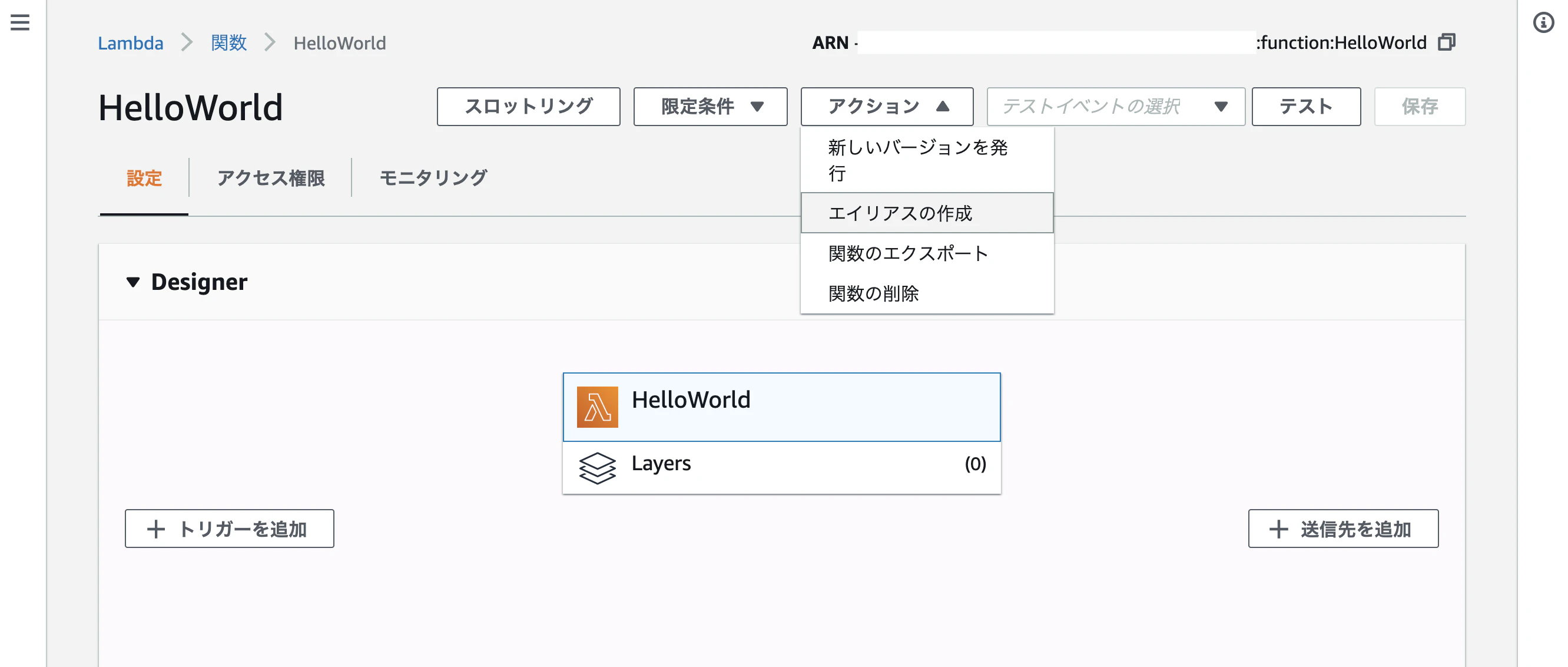Copy the function ARN to clipboard
This screenshot has height=667, width=1568.
1446,42
